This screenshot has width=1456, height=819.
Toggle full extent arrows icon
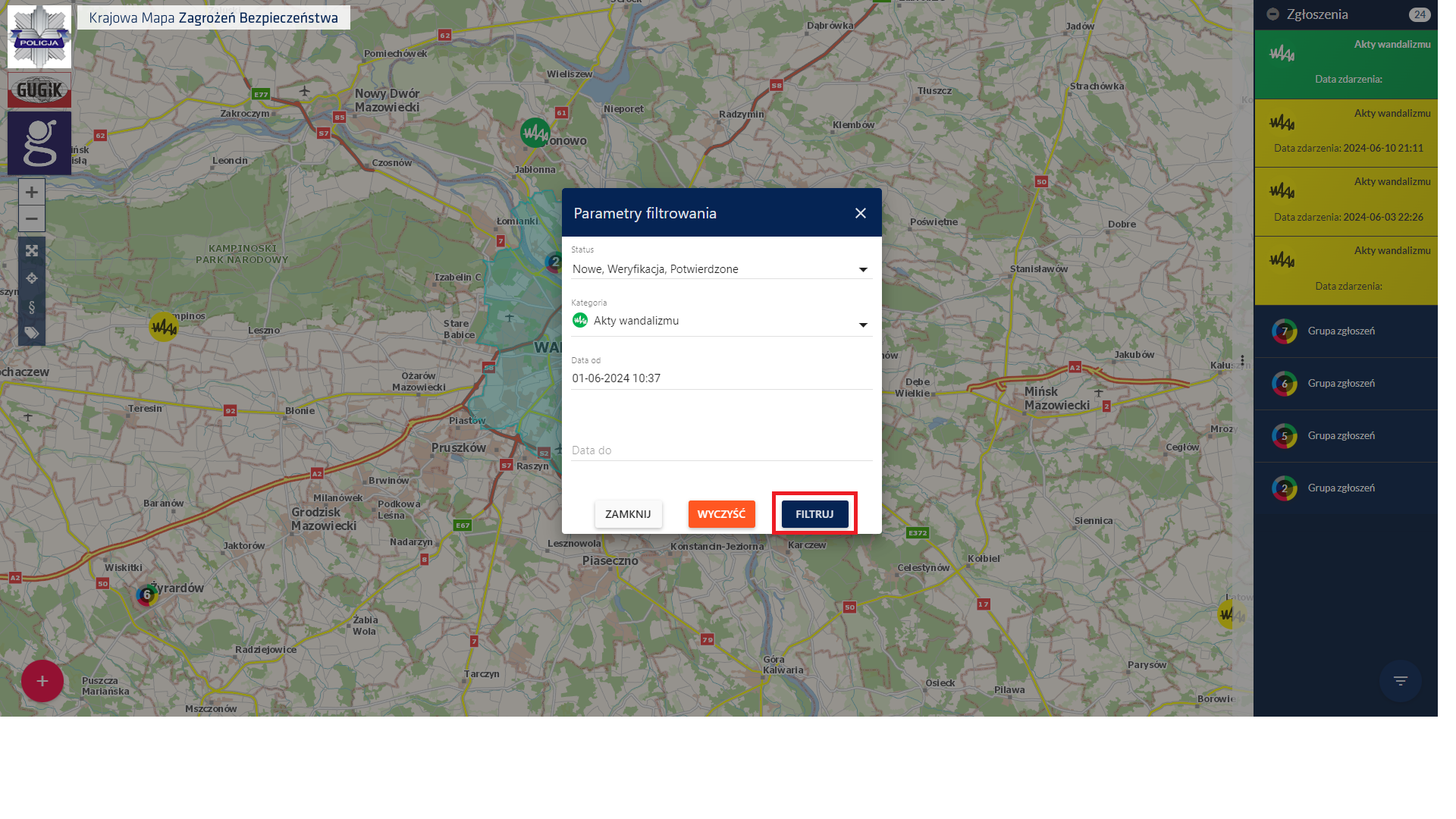tap(32, 250)
